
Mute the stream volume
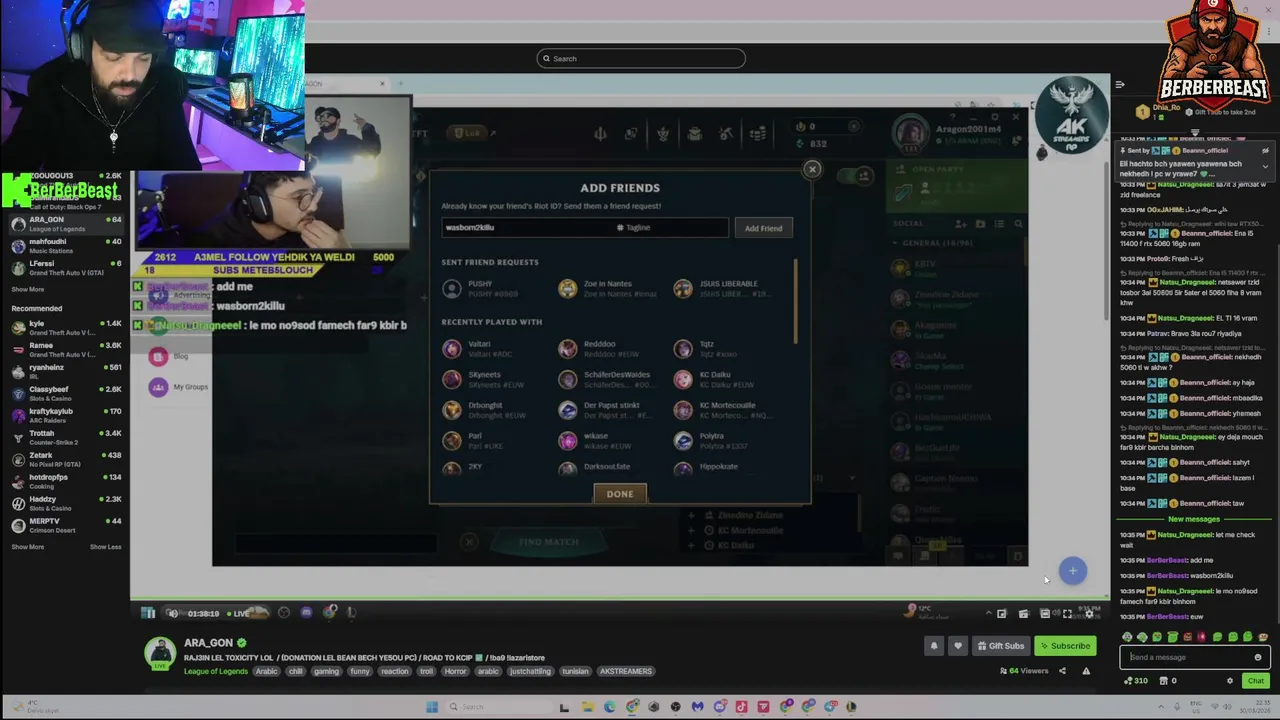[172, 613]
